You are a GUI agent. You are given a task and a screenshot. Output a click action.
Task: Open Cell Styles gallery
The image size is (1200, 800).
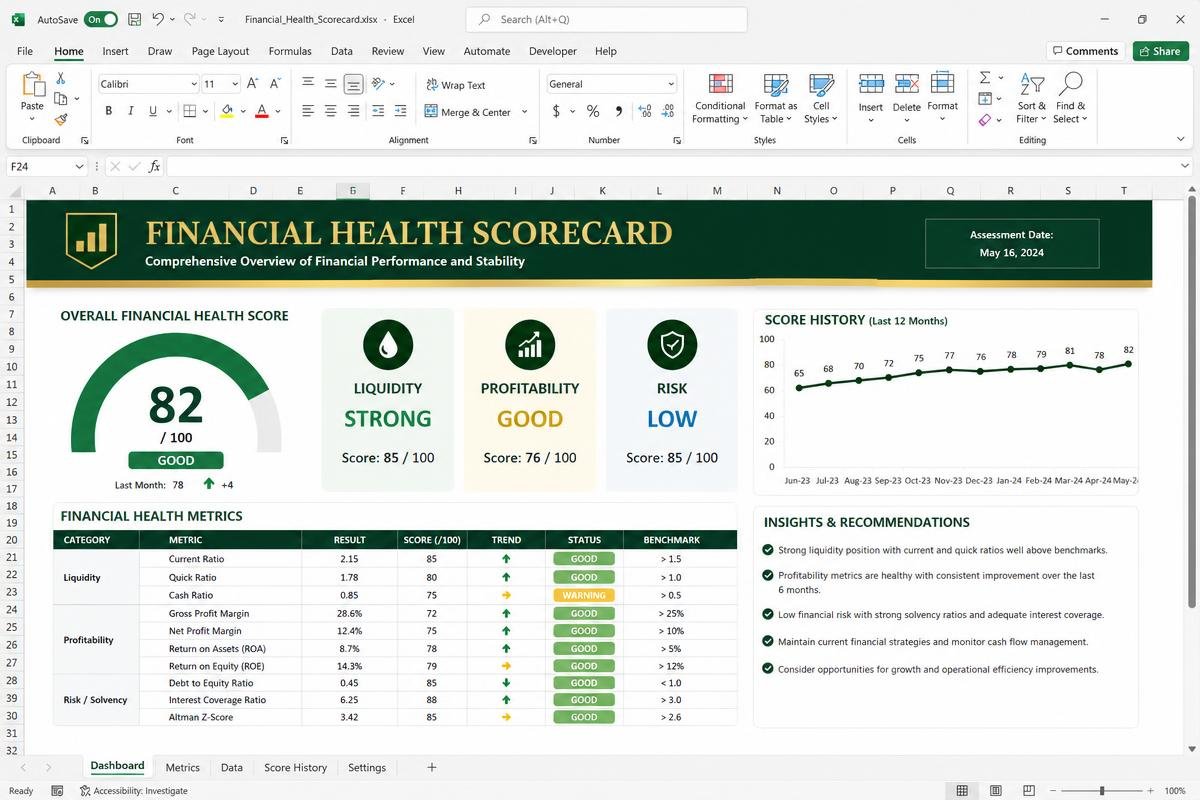(x=821, y=98)
